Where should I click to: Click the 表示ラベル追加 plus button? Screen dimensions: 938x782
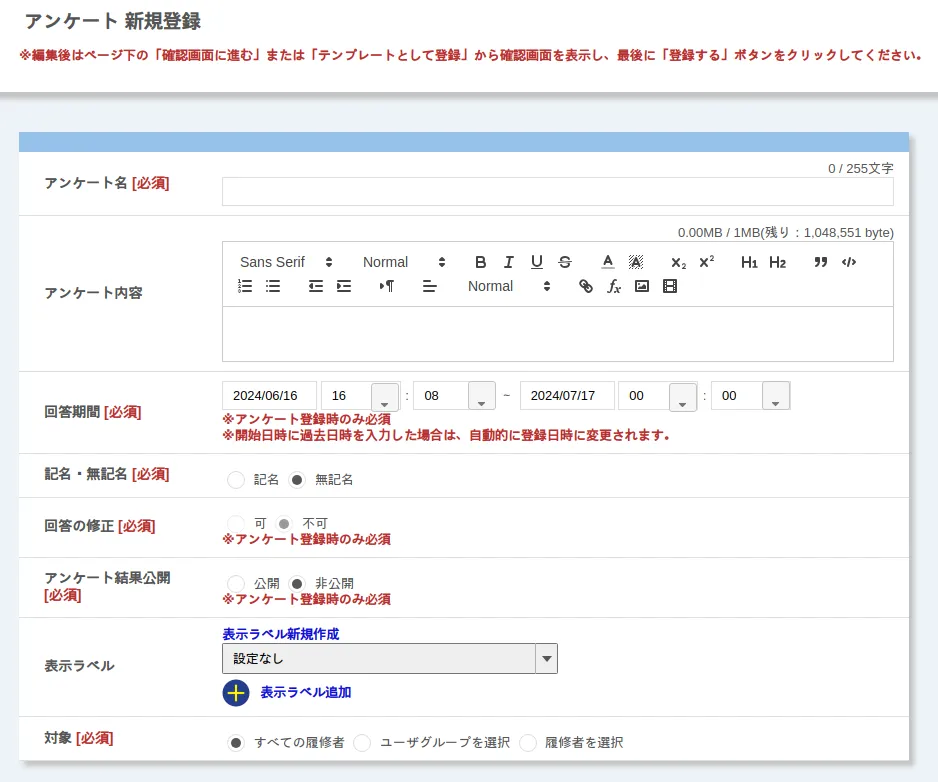[x=236, y=693]
